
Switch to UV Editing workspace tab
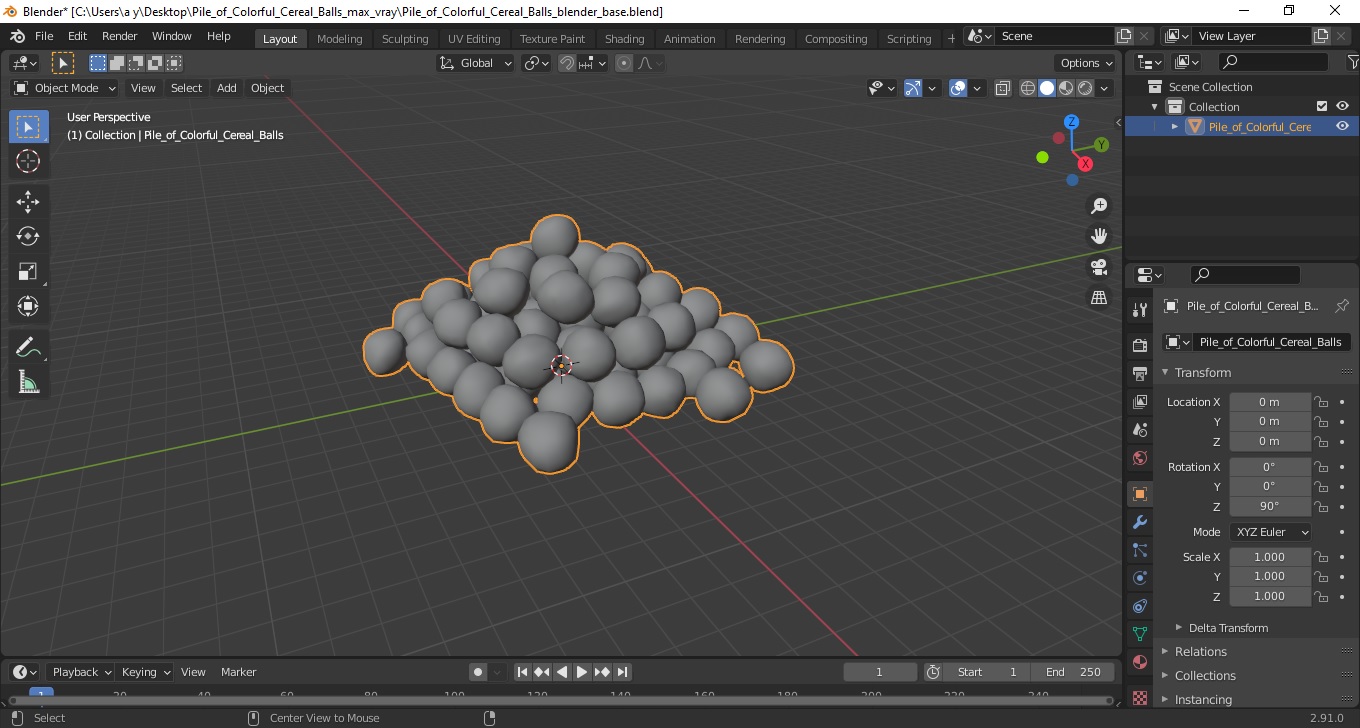(x=474, y=38)
